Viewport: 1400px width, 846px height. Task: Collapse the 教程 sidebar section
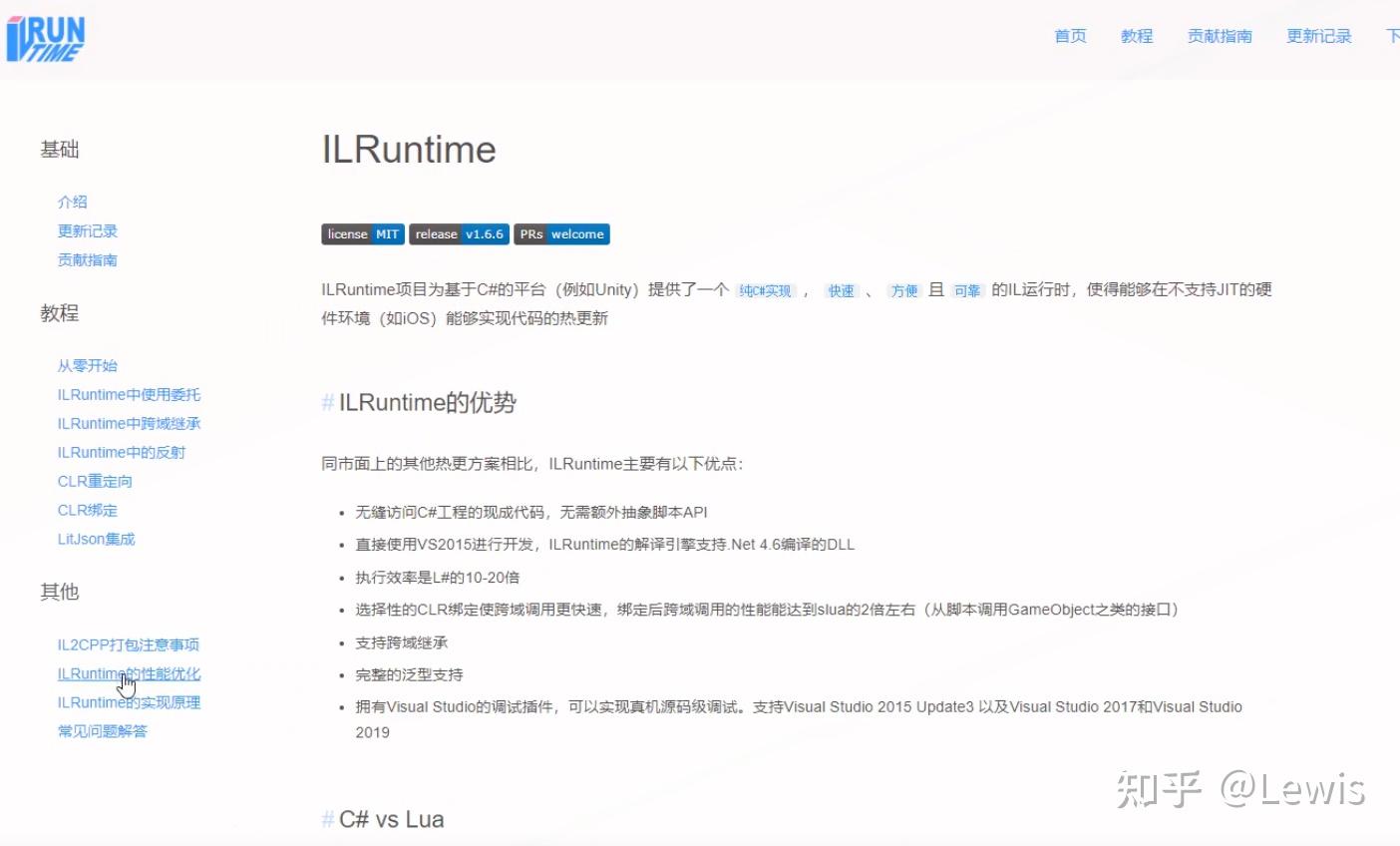coord(58,312)
